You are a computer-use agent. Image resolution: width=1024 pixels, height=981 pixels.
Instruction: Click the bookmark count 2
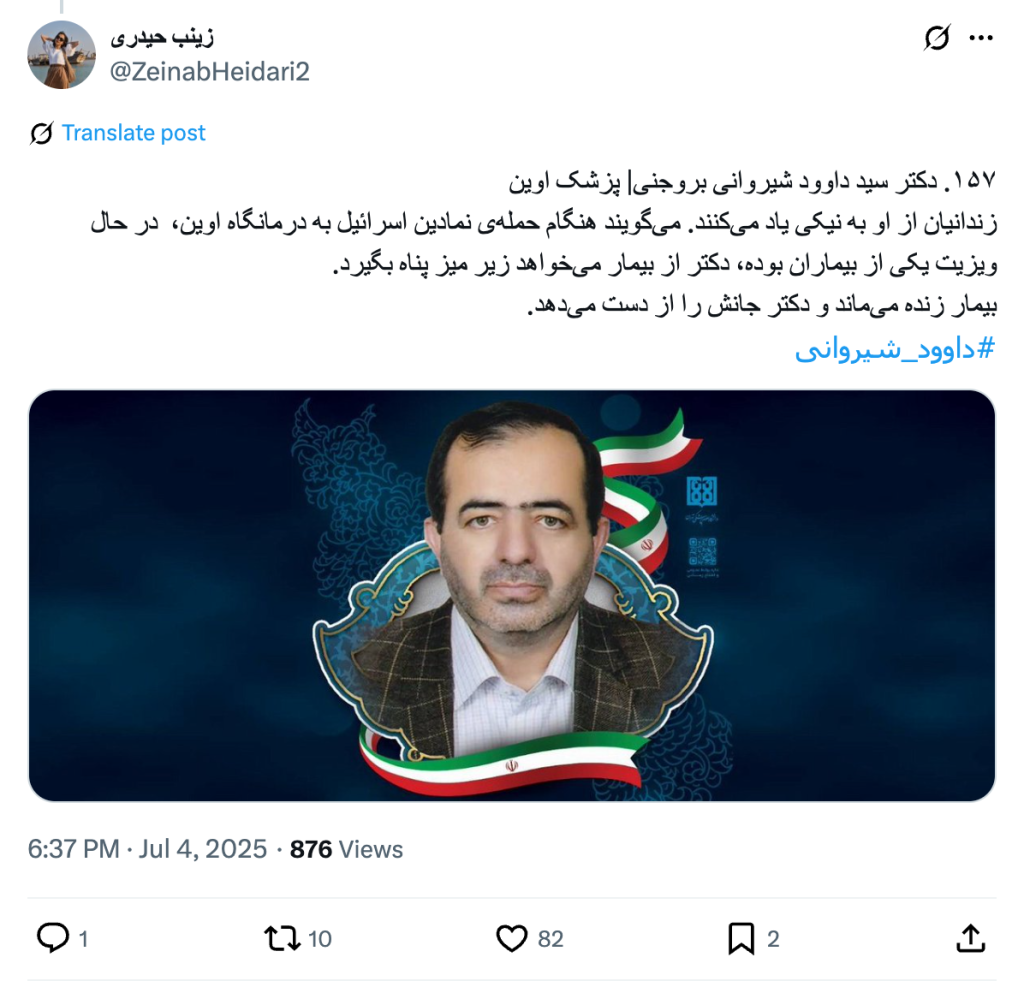pyautogui.click(x=773, y=939)
